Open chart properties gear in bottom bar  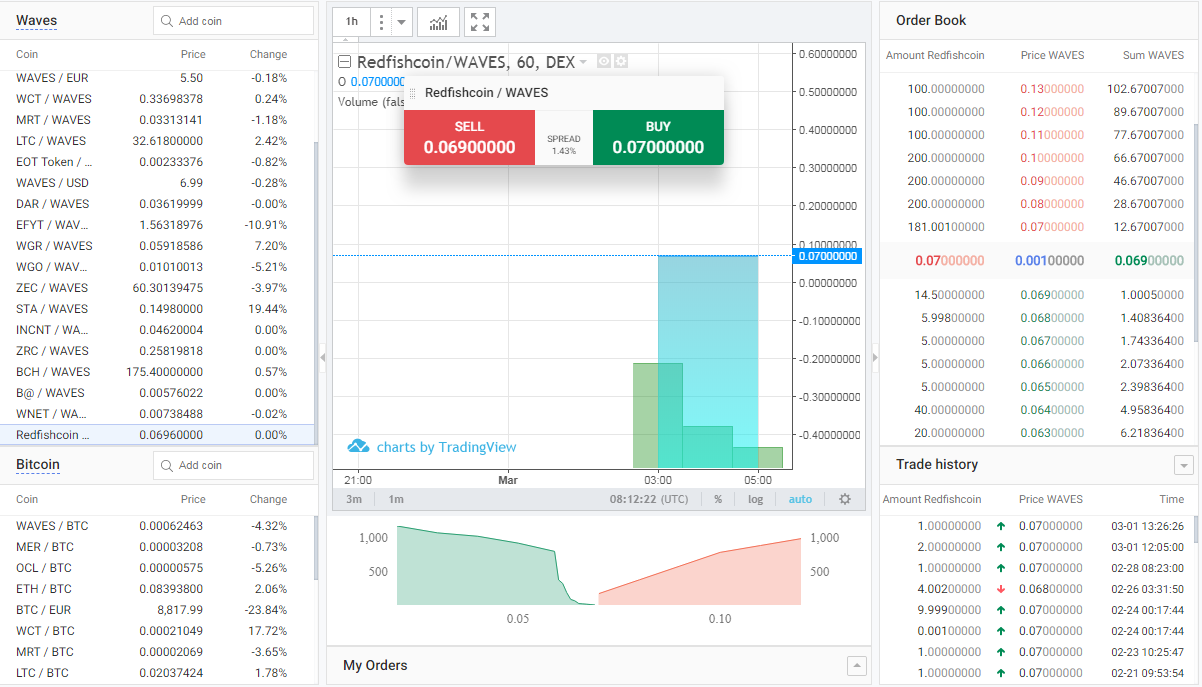[x=845, y=499]
